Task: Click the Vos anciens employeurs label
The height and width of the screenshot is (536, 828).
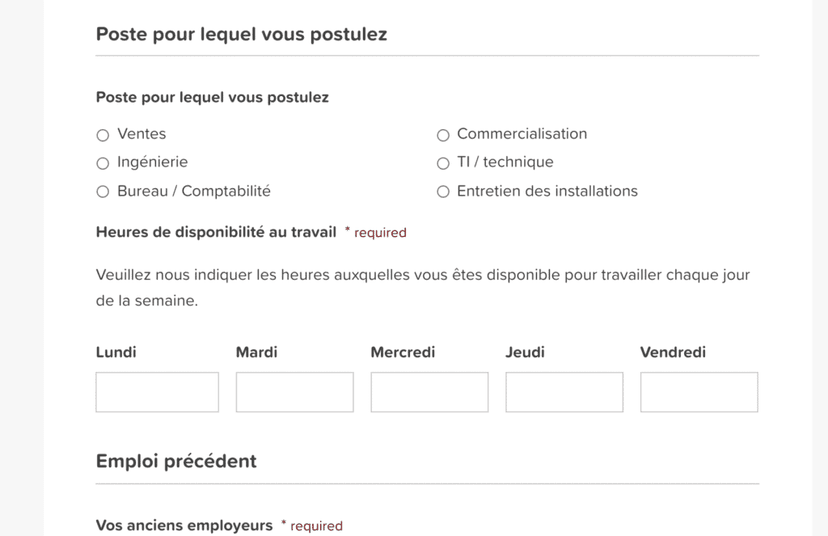Action: (x=184, y=525)
